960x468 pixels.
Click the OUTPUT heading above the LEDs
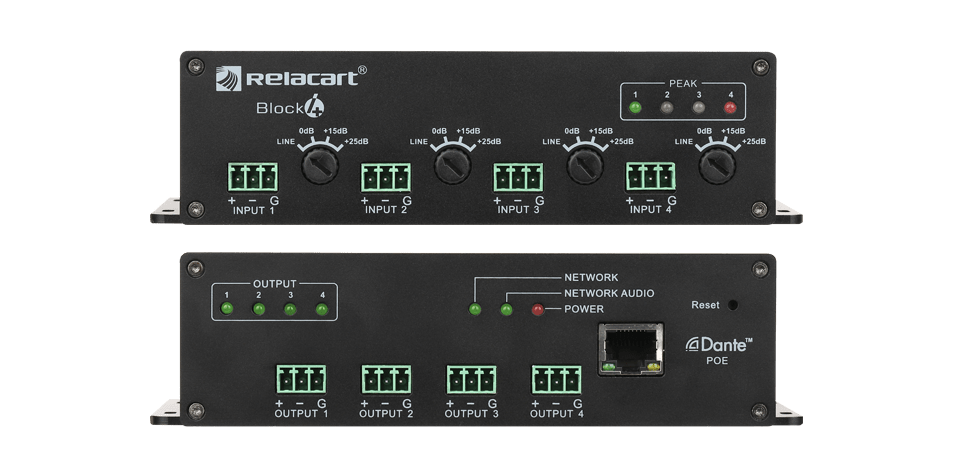point(275,284)
